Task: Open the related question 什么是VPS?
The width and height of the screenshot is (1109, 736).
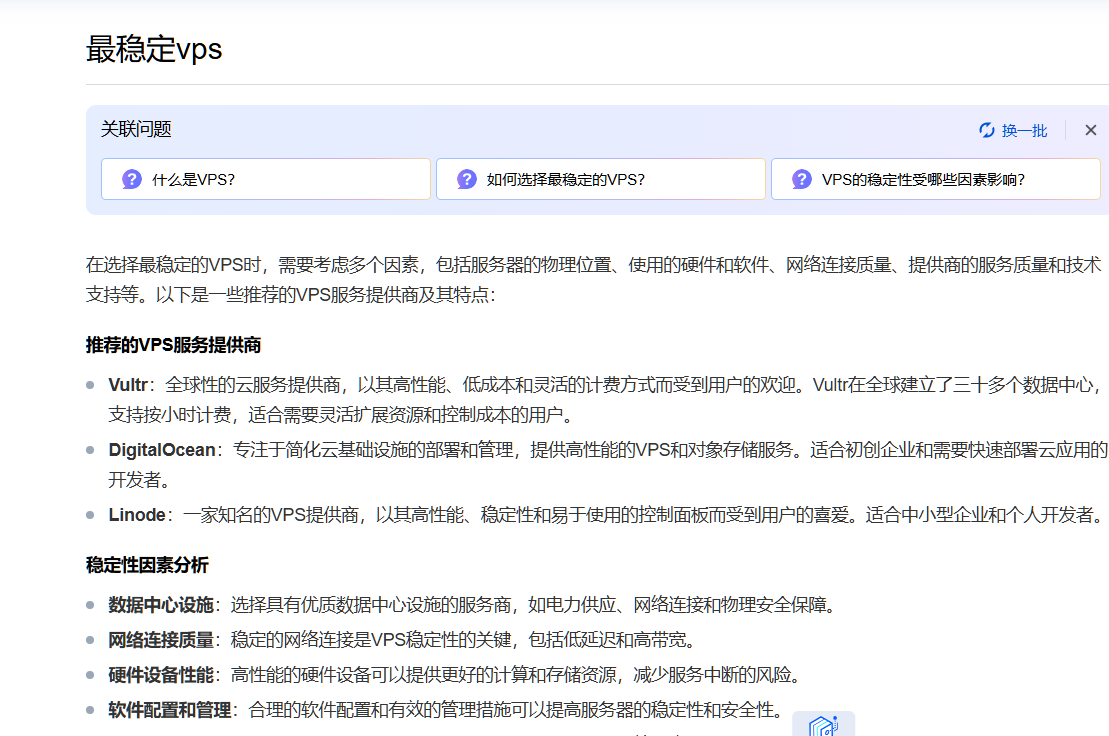Action: 266,179
